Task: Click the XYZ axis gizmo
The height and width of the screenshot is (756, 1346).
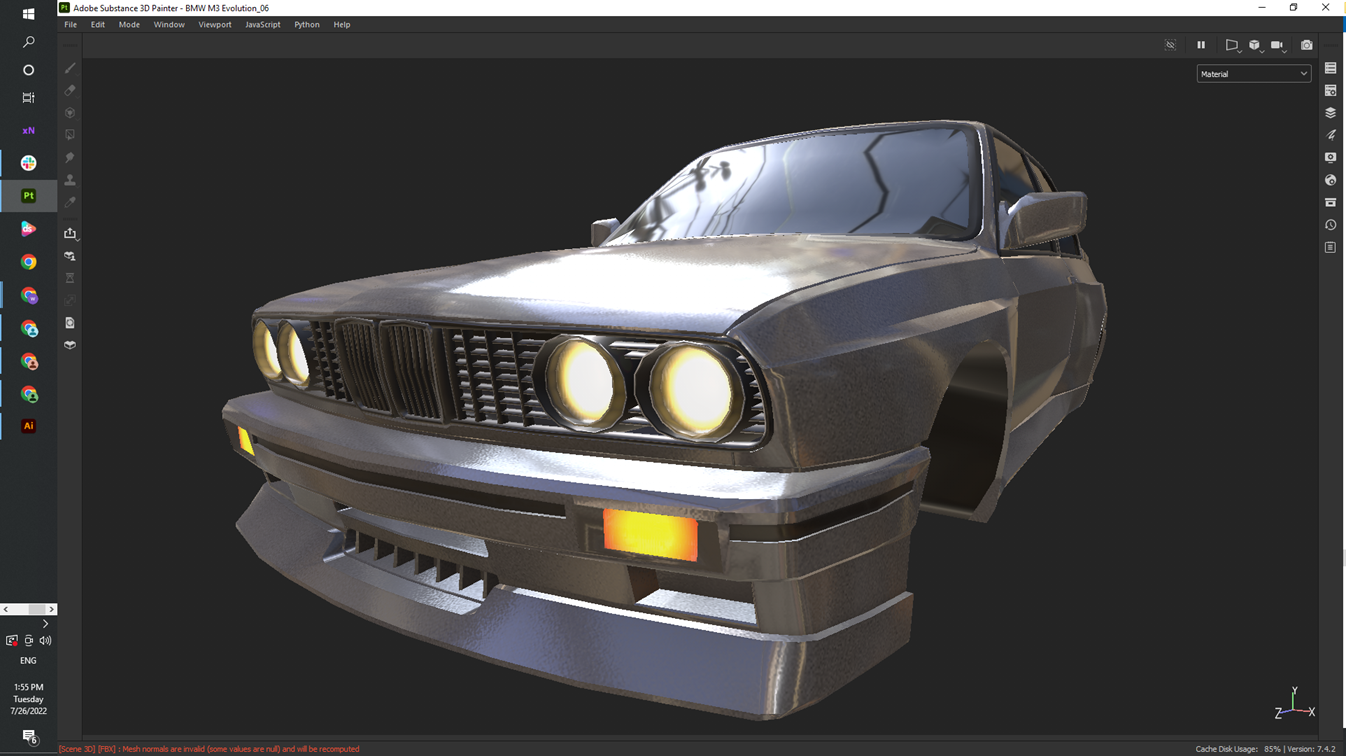Action: (x=1294, y=704)
